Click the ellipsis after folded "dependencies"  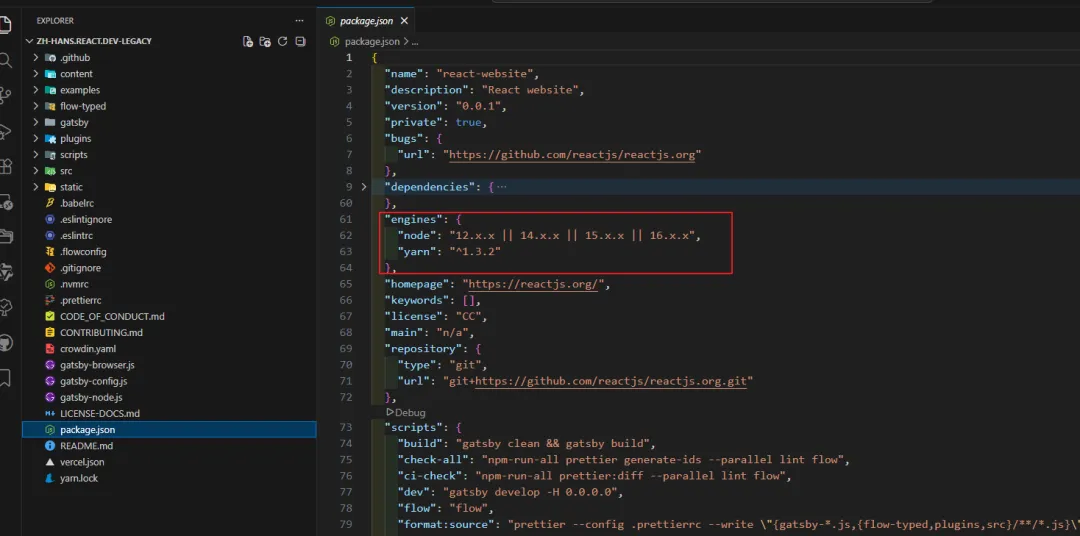click(501, 187)
